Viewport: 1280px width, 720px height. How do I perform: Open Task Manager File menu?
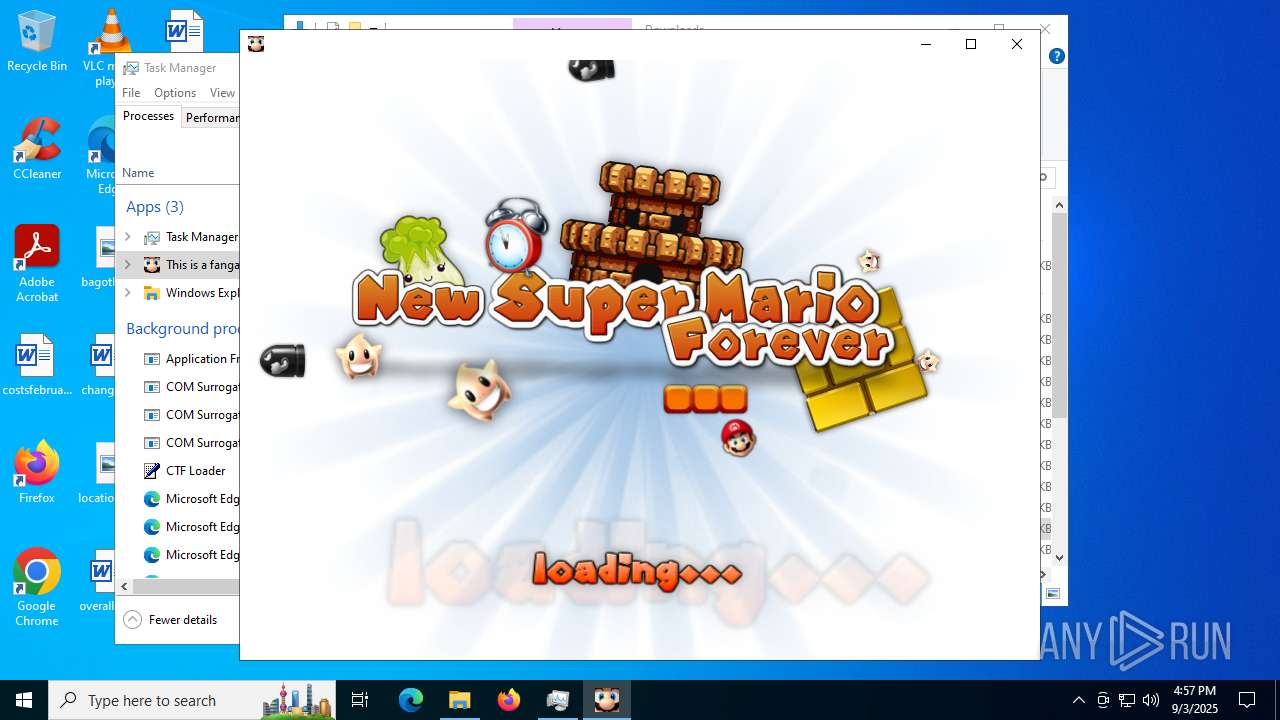tap(131, 93)
